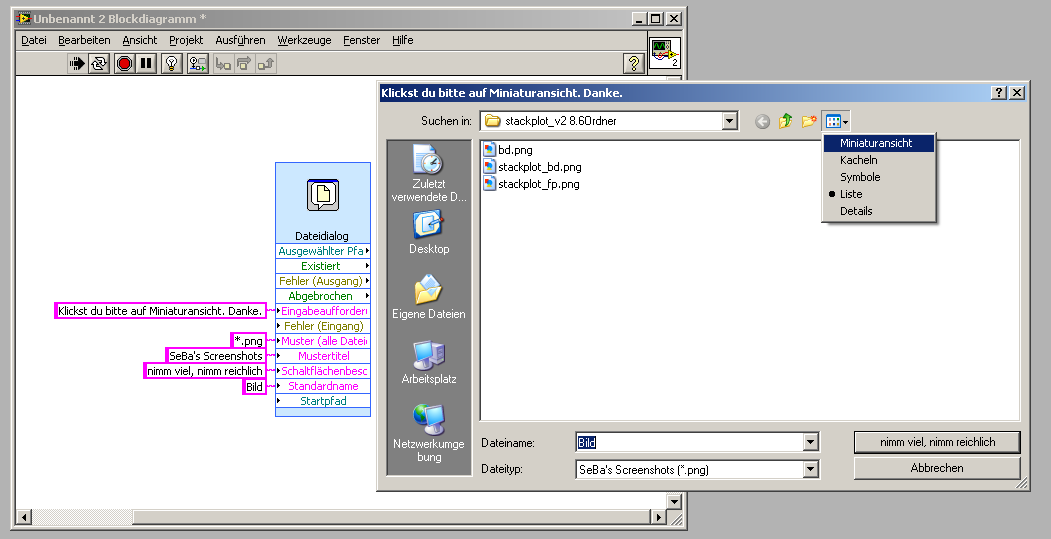Click the horizontal scrollbar right arrow
This screenshot has width=1051, height=539.
click(658, 517)
